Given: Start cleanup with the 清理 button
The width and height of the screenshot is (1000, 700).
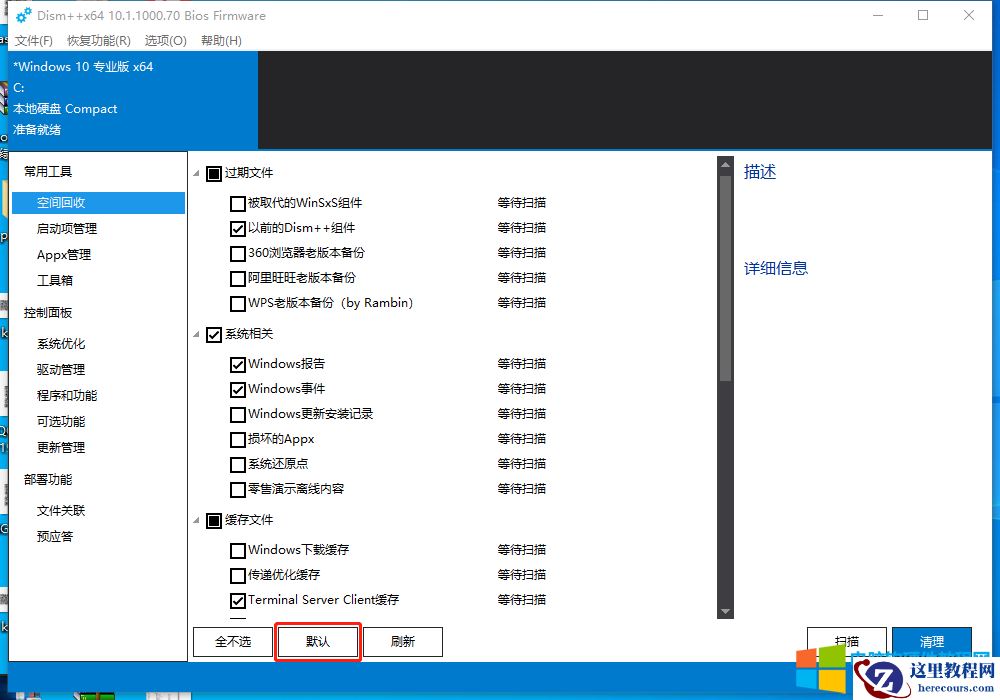Looking at the screenshot, I should pos(932,641).
